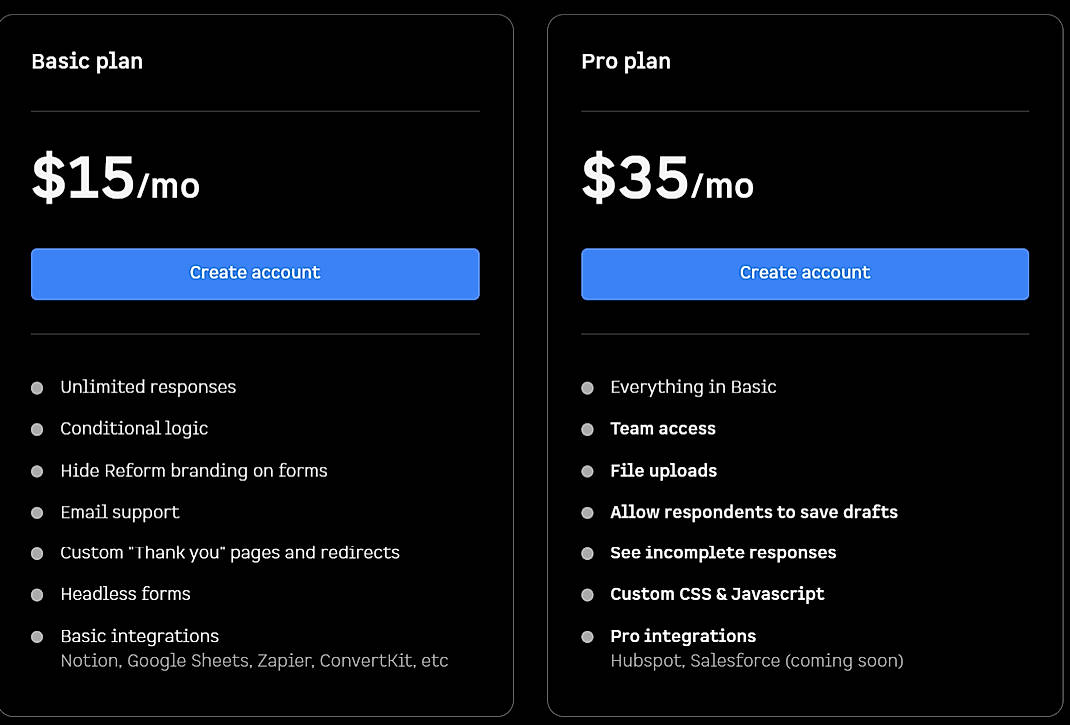Click Create account under Pro plan

tap(805, 272)
